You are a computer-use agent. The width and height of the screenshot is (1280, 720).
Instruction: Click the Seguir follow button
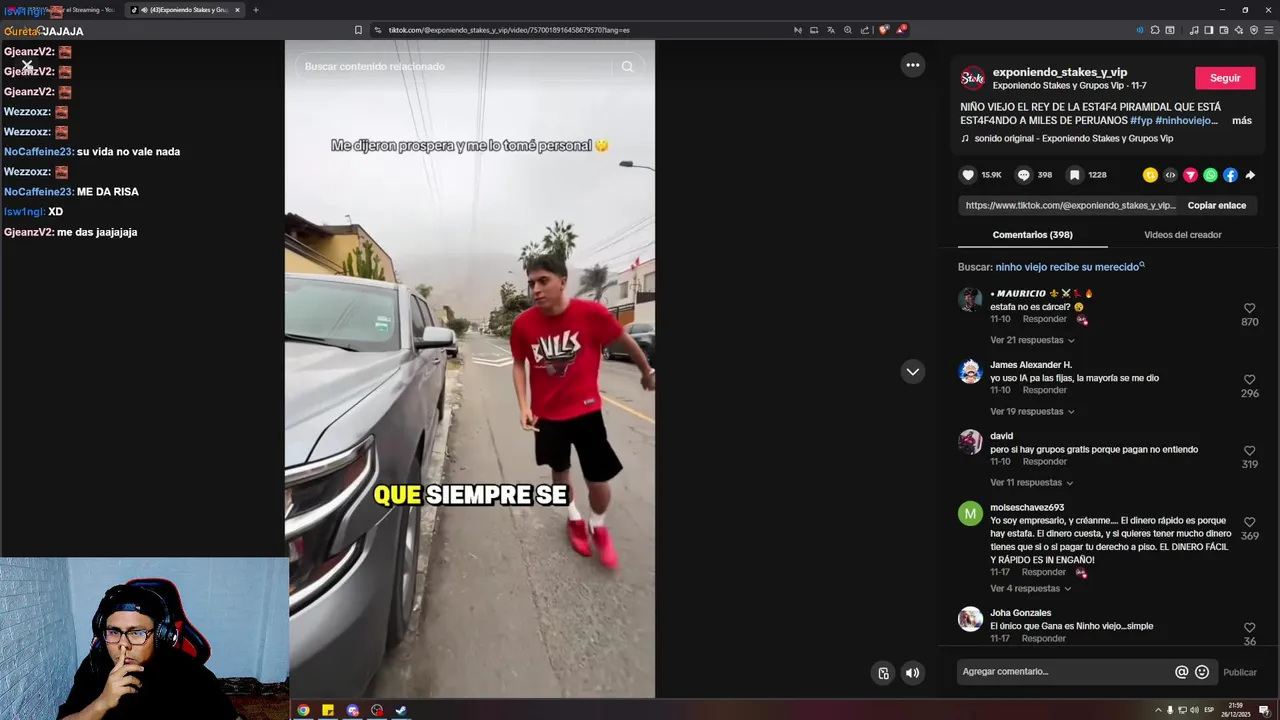tap(1225, 78)
